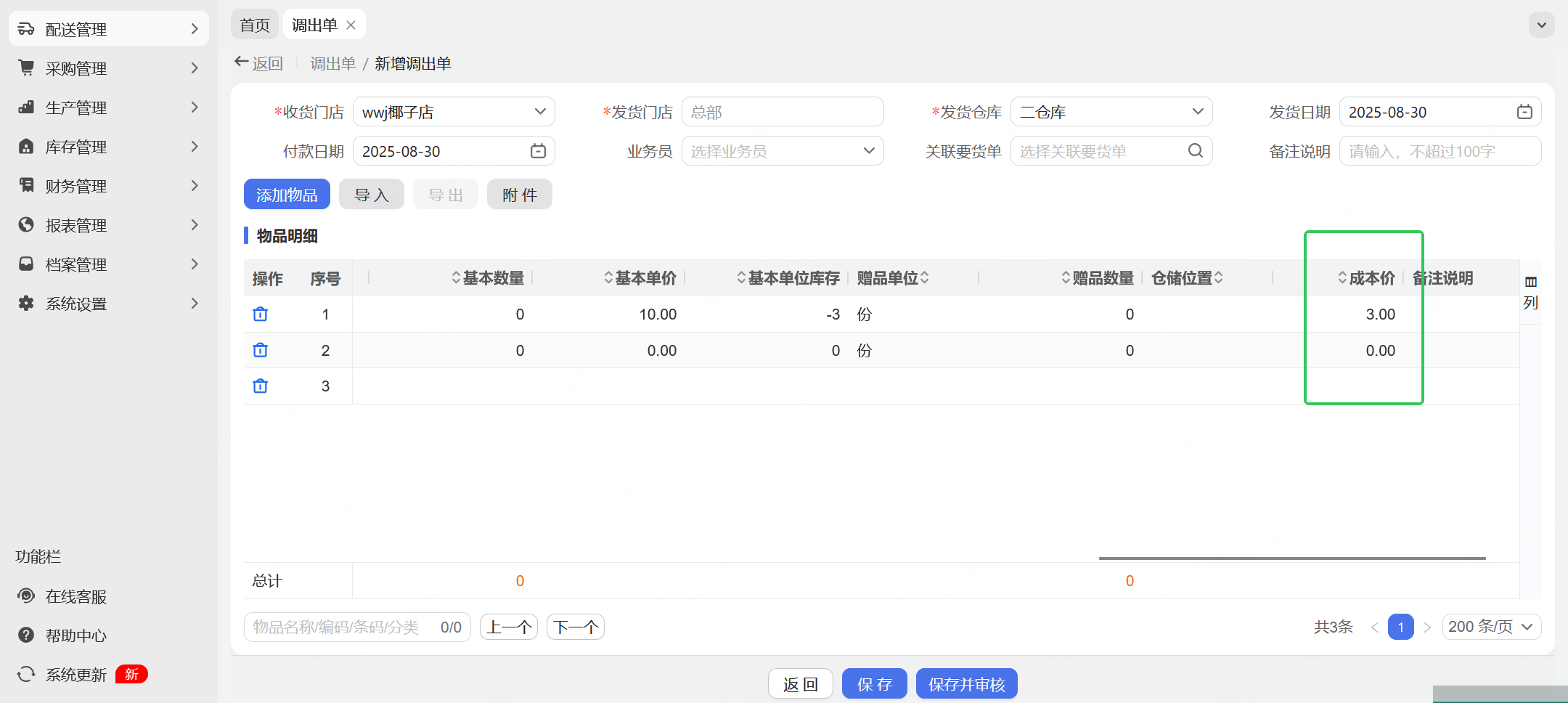
Task: Sort by 基本数量 column arrows
Action: click(456, 277)
